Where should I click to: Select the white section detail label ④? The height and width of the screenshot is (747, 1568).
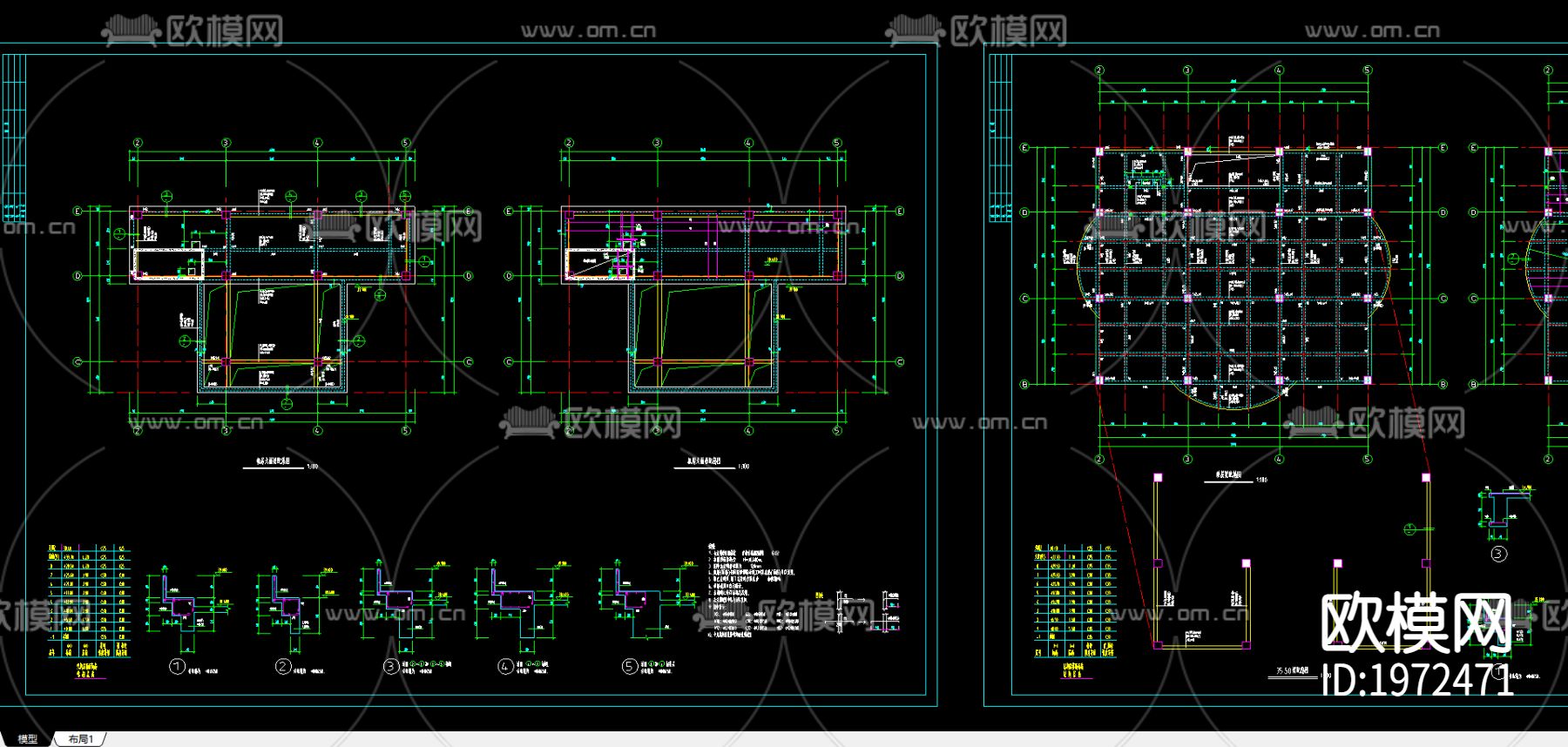coord(505,667)
